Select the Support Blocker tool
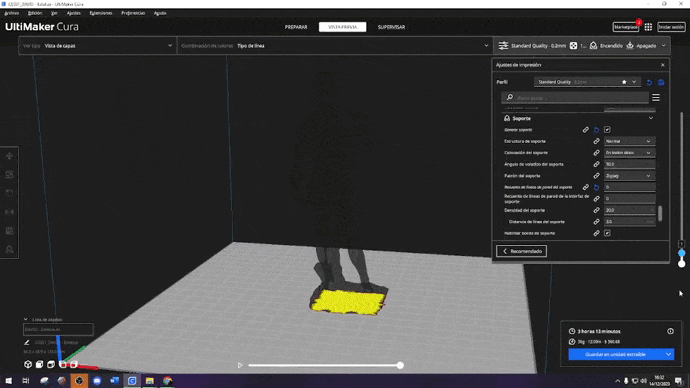This screenshot has width=690, height=388. click(x=9, y=249)
